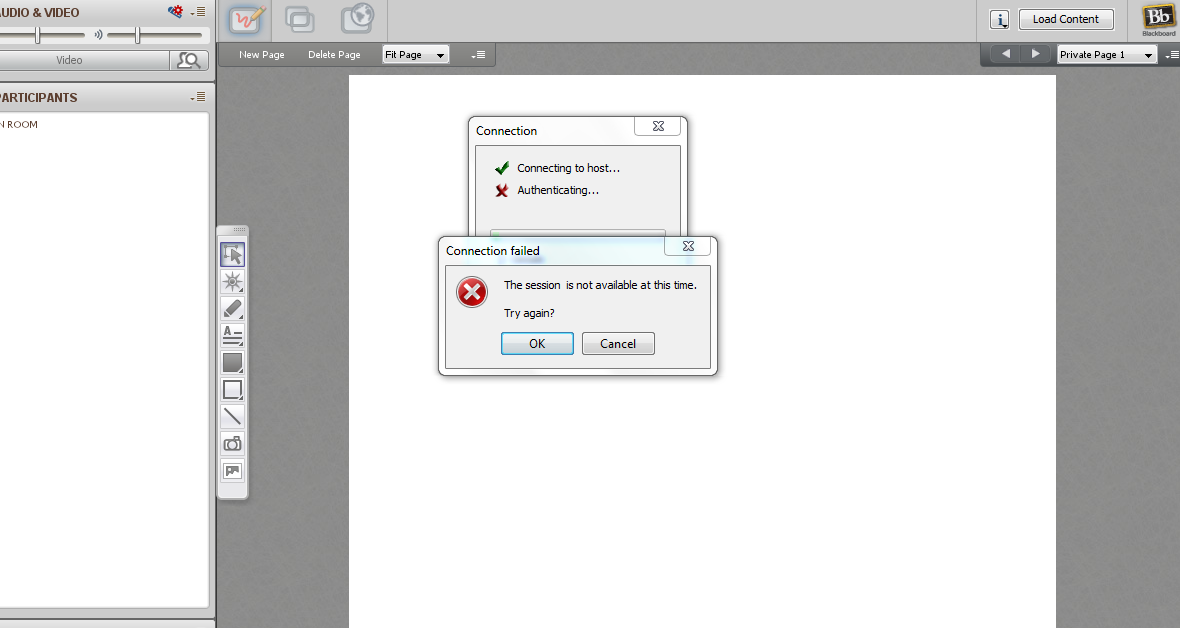Screen dimensions: 1180x628
Task: Click the Load Content button
Action: pos(1066,20)
